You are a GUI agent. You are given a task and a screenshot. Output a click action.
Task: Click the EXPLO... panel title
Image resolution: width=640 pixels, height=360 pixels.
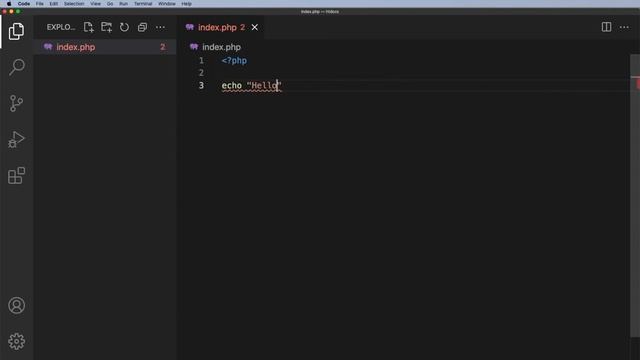tap(61, 27)
